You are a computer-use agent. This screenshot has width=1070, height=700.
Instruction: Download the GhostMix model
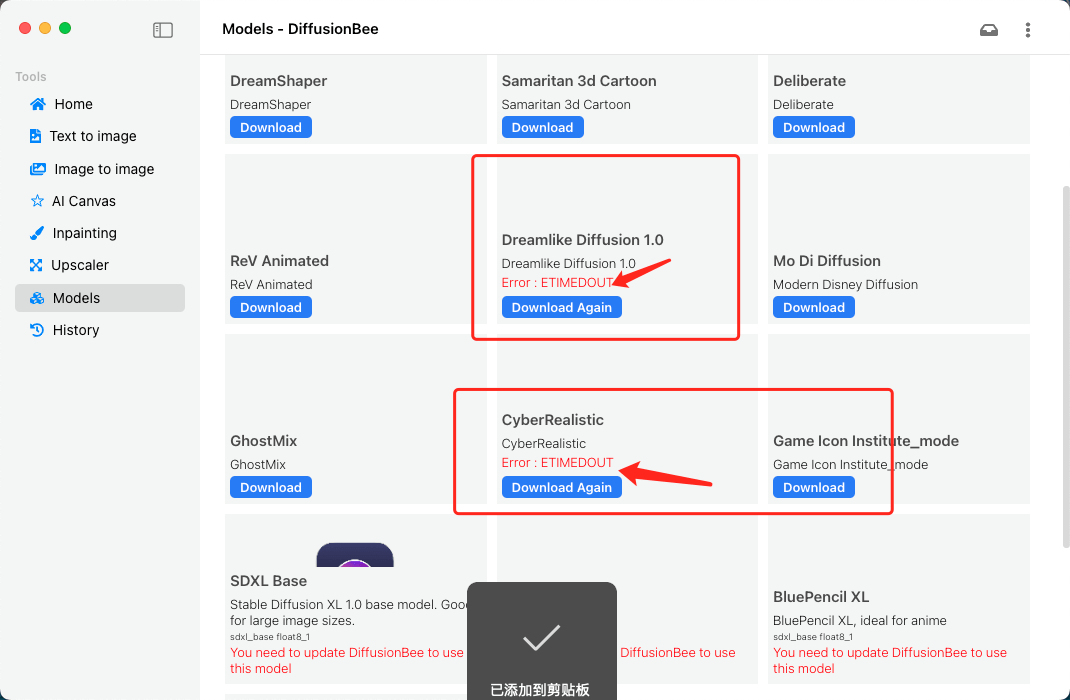point(271,487)
